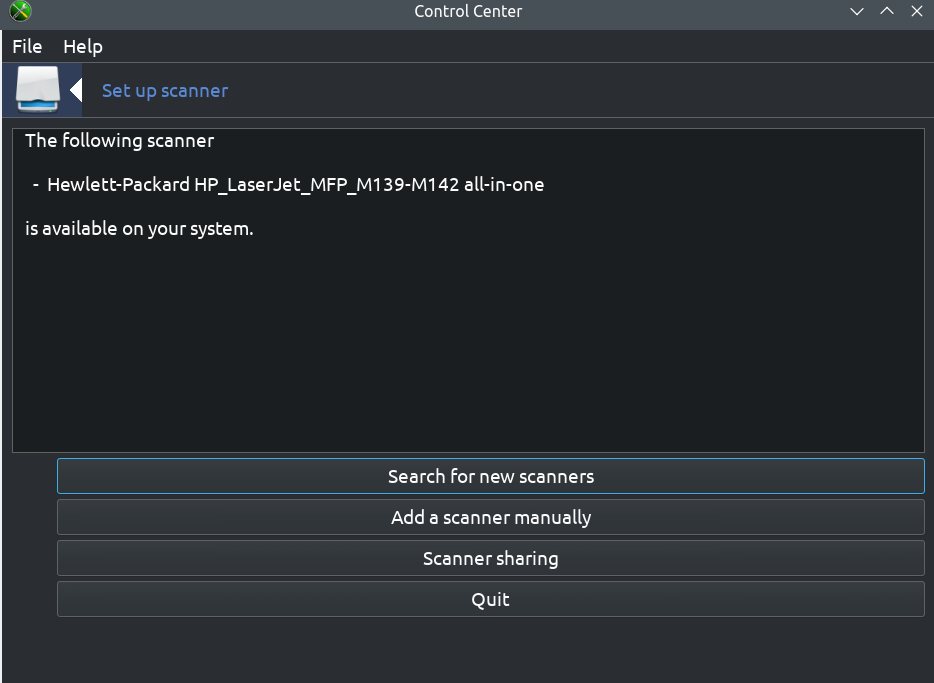Viewport: 934px width, 683px height.
Task: Open the Help menu
Action: (83, 46)
